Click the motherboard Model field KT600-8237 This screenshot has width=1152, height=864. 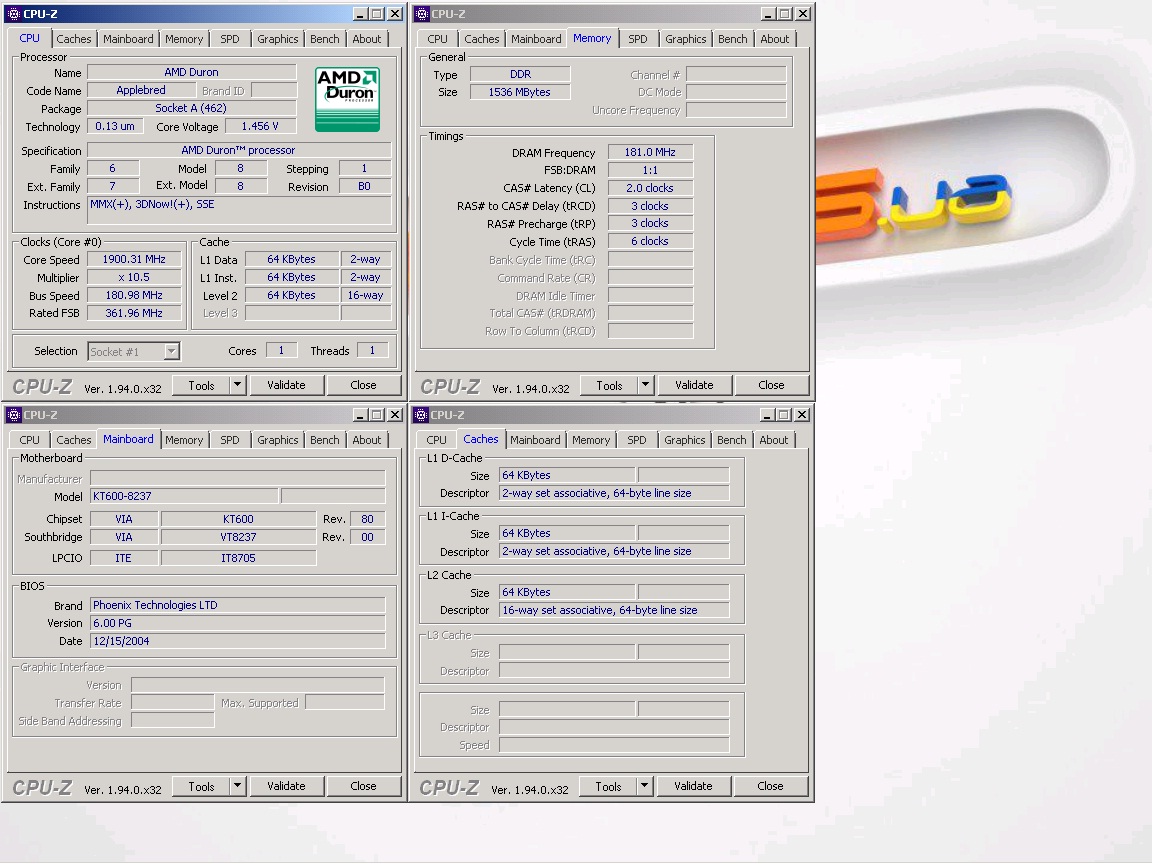(184, 496)
